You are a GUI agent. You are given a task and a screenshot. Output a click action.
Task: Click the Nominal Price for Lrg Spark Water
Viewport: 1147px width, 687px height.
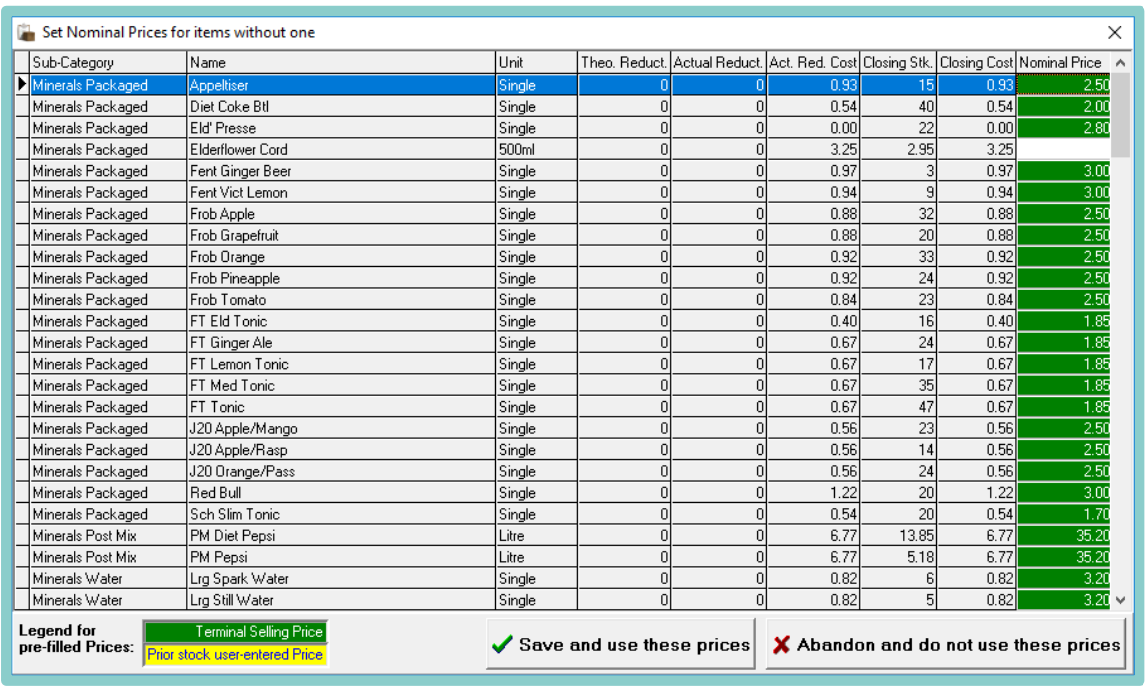click(1064, 579)
